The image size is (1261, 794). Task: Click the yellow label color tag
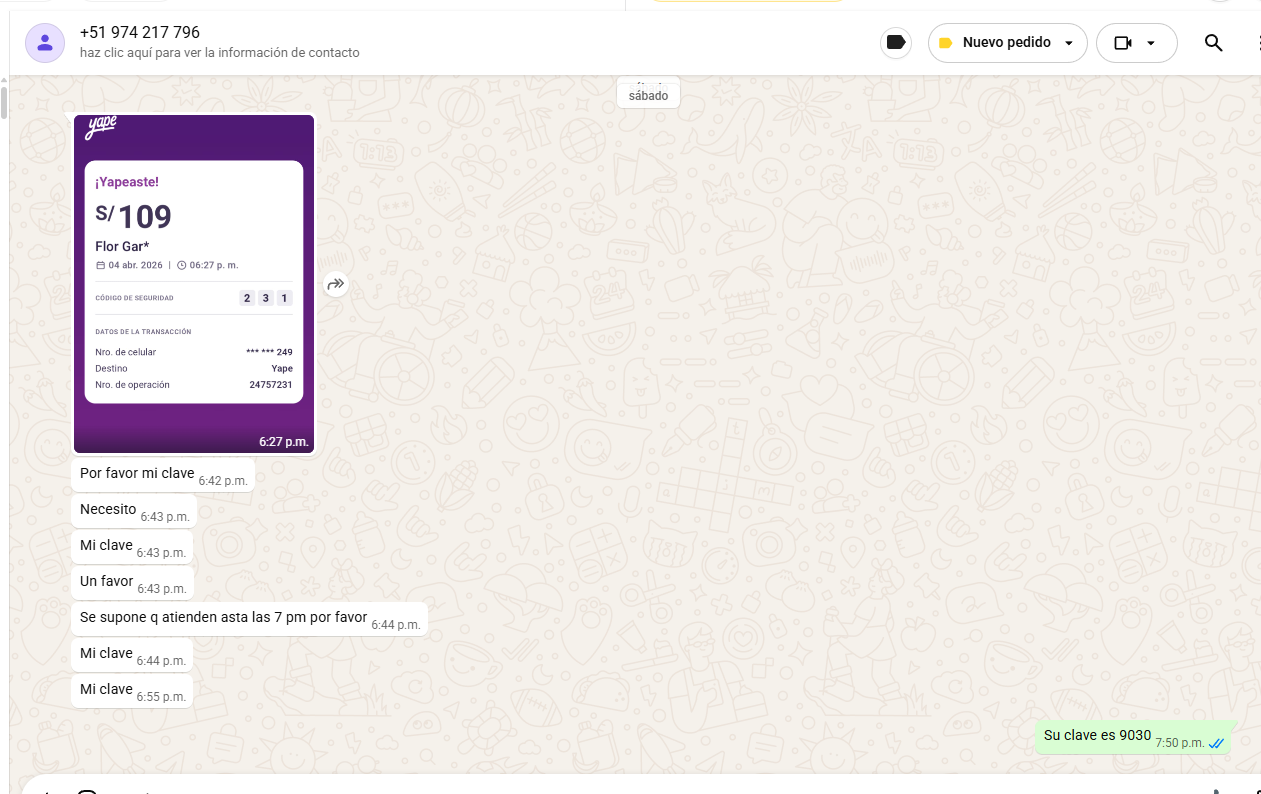tap(945, 43)
